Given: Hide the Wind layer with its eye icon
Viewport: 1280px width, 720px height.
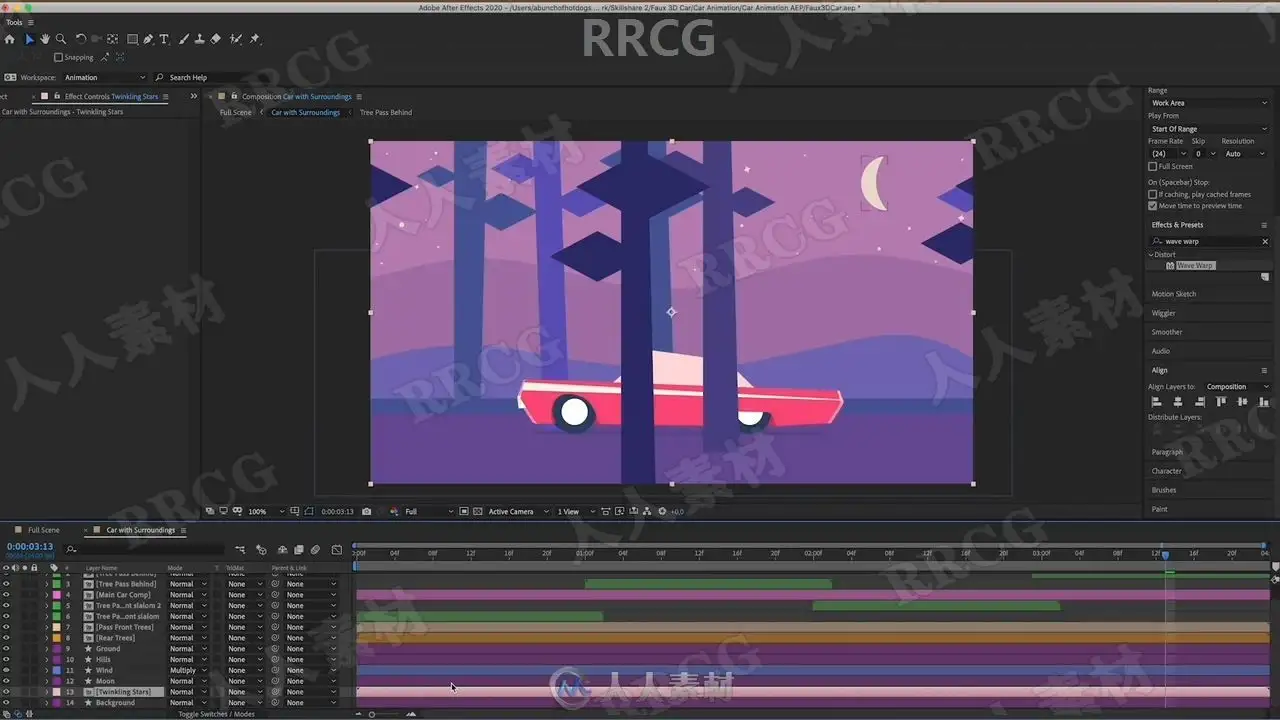Looking at the screenshot, I should (x=6, y=670).
